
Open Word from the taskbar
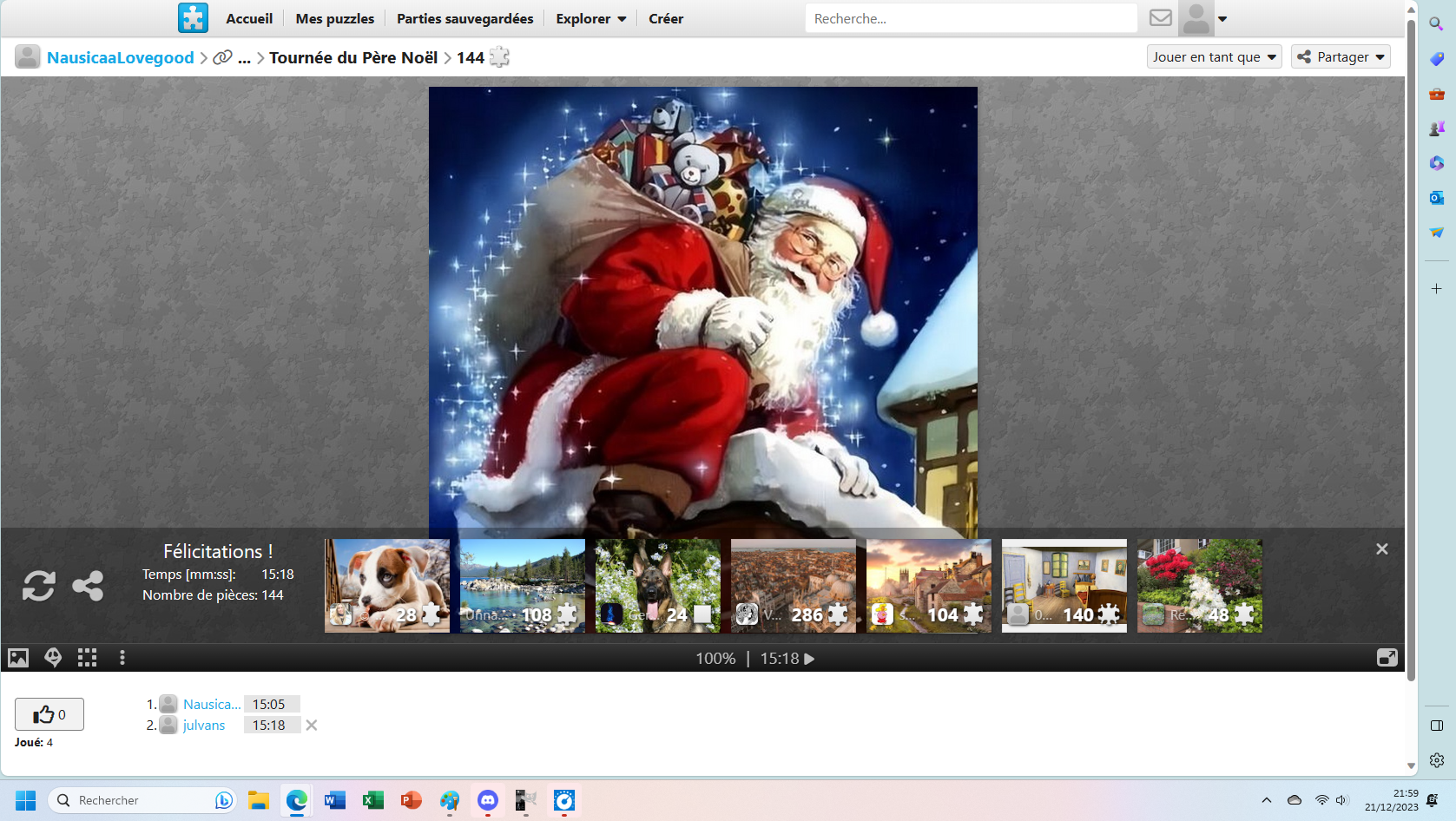(x=335, y=800)
